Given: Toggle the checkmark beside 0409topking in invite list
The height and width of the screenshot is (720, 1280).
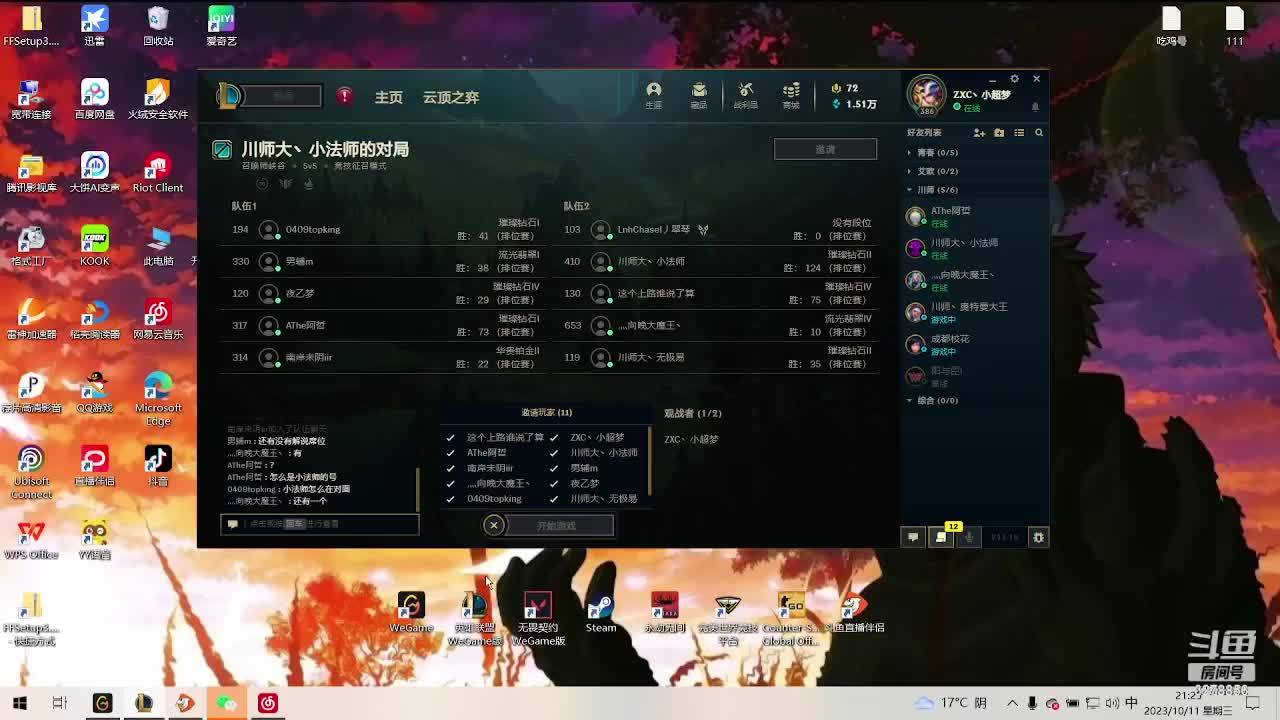Looking at the screenshot, I should (x=450, y=499).
